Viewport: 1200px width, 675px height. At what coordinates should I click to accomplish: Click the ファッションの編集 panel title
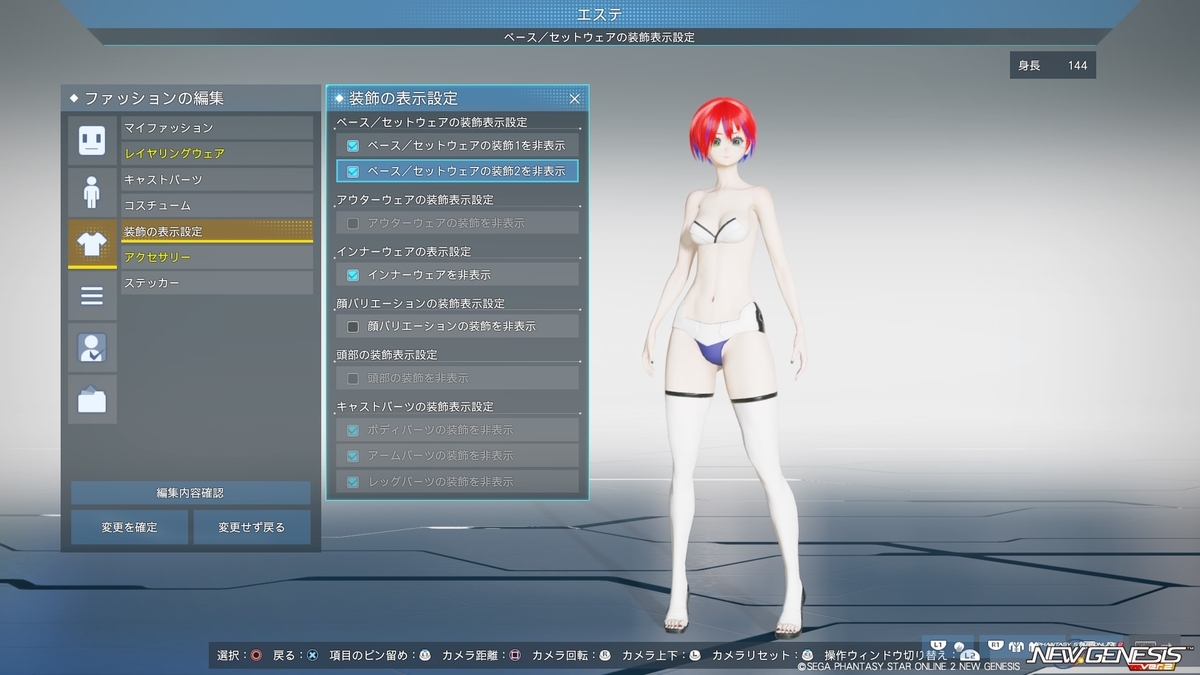(x=154, y=98)
